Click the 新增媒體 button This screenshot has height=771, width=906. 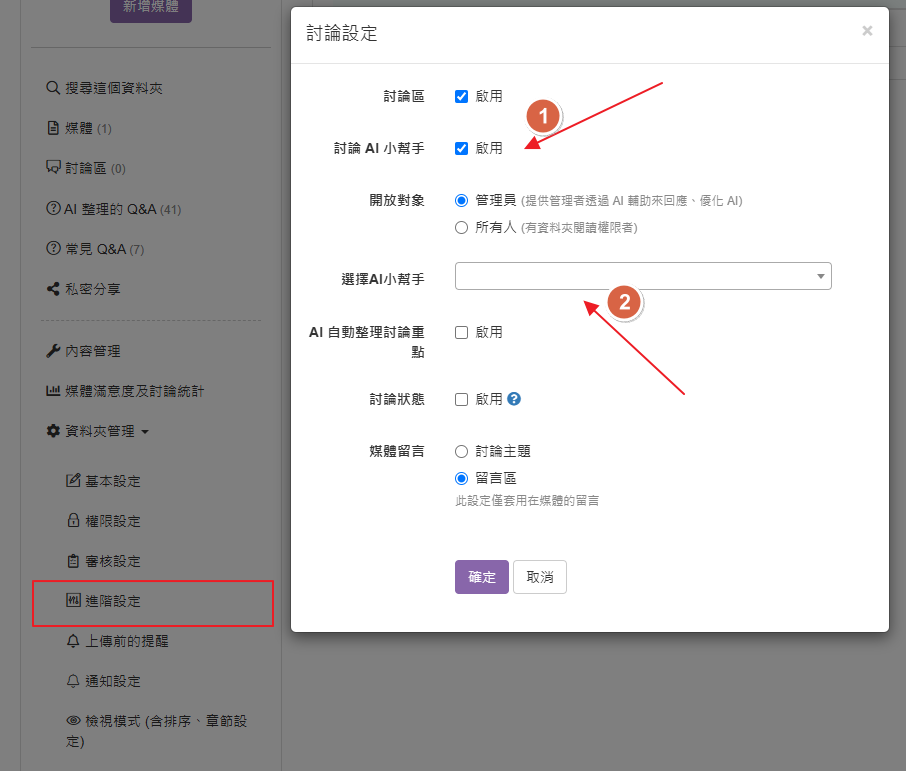pos(151,9)
